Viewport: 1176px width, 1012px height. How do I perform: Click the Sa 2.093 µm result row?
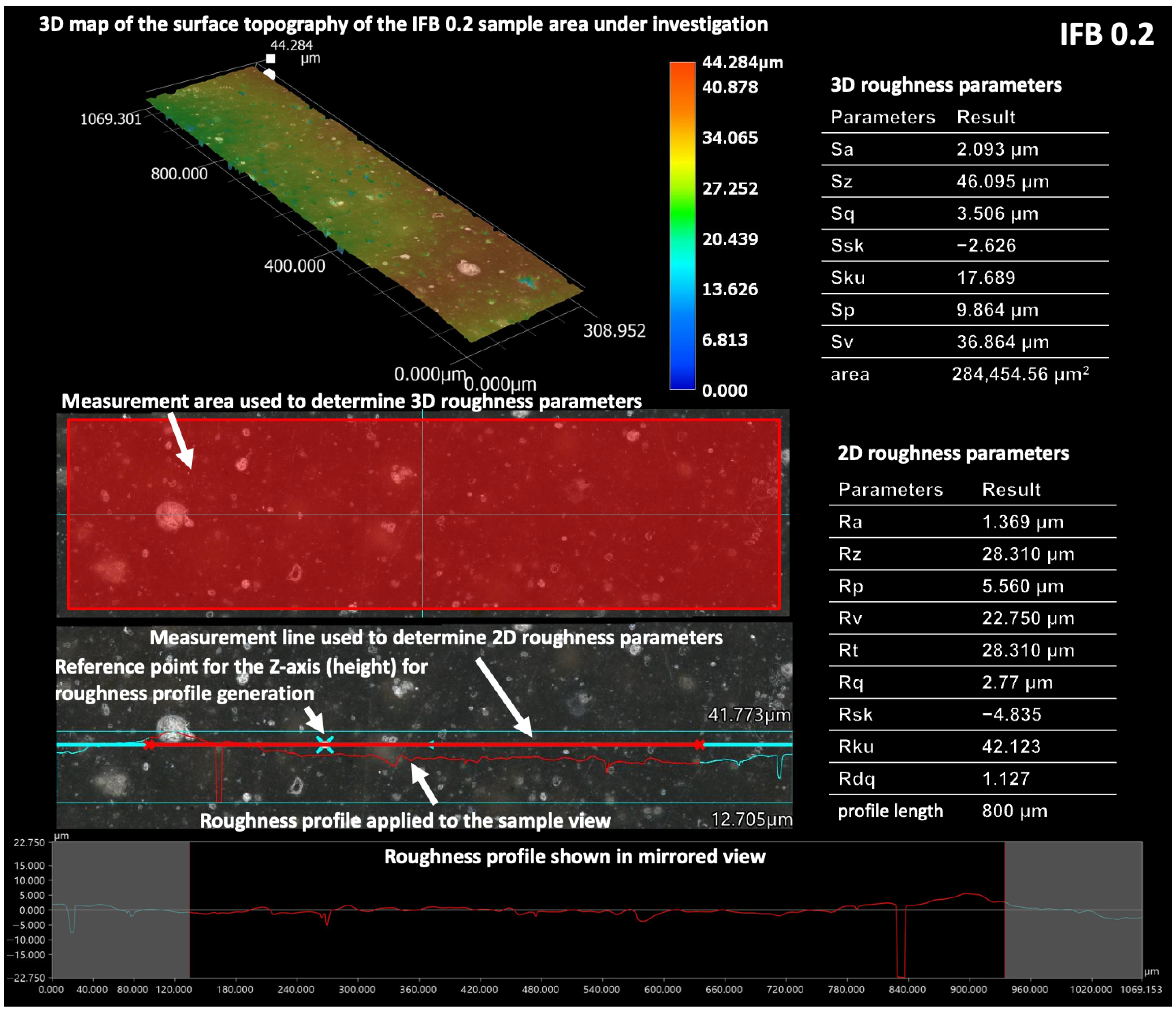point(964,149)
